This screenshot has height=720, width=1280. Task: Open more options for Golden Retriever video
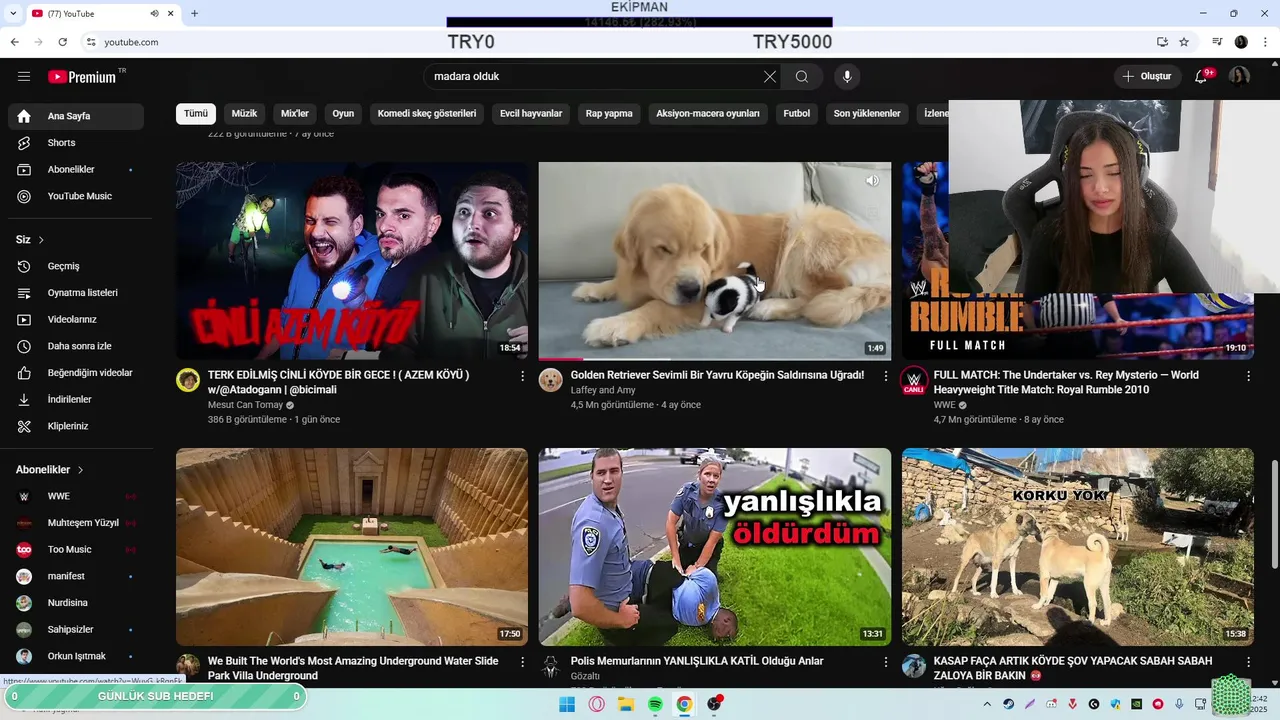885,376
